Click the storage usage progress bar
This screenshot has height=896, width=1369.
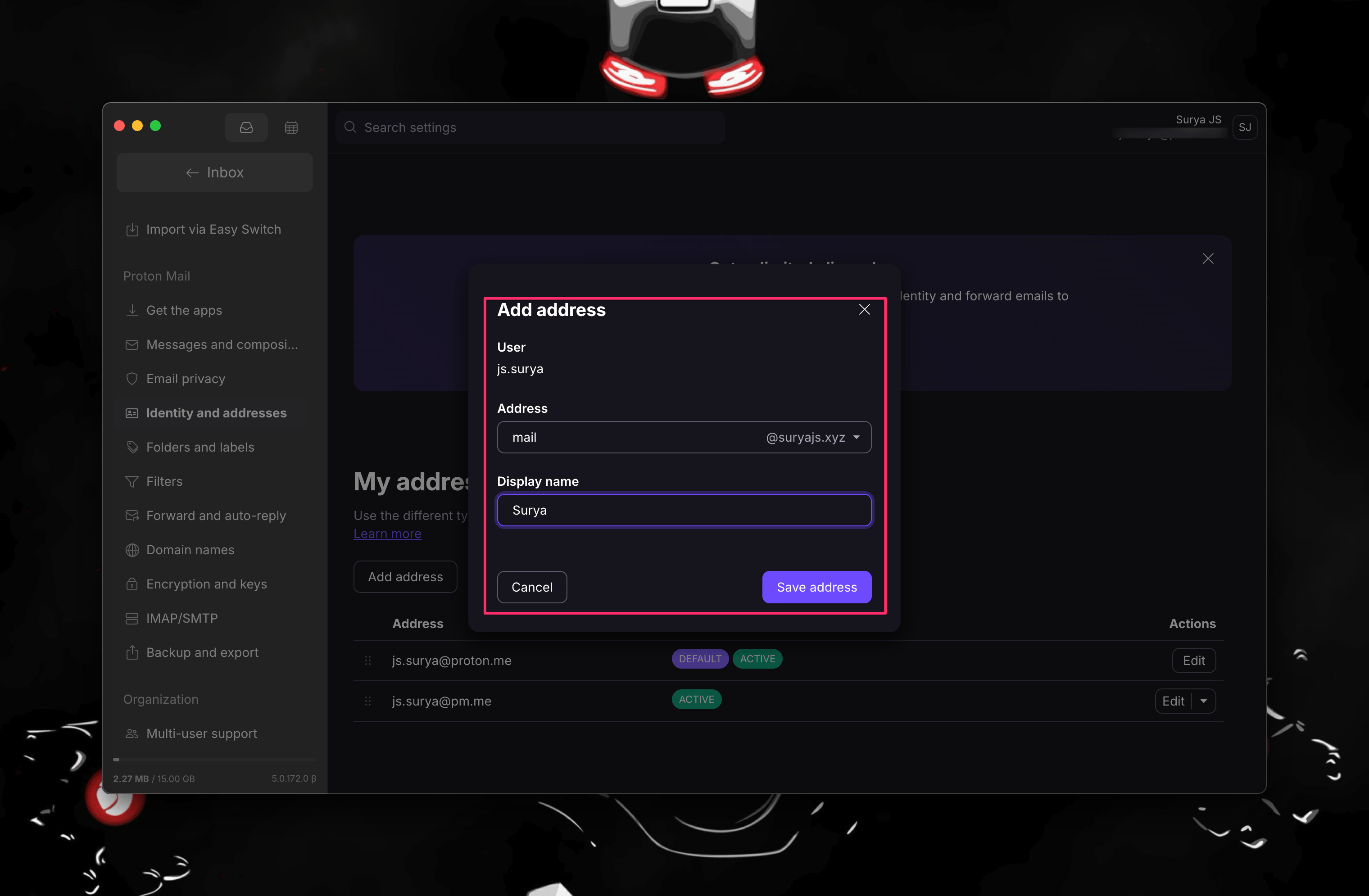(214, 759)
